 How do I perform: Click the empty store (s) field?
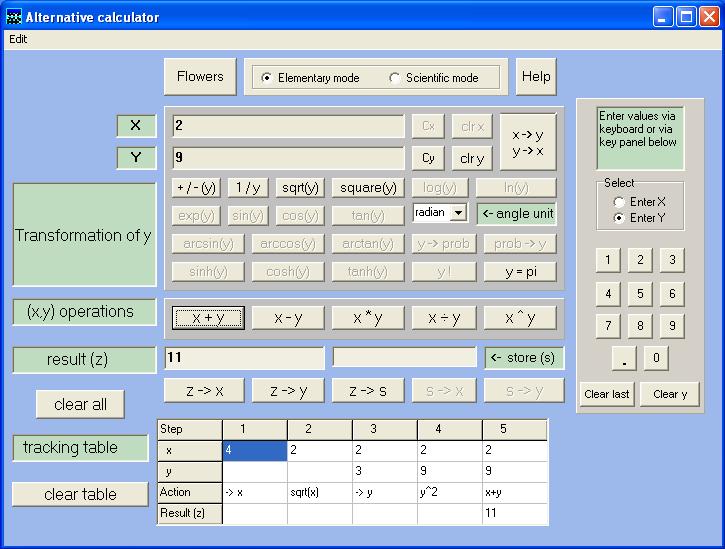(405, 357)
